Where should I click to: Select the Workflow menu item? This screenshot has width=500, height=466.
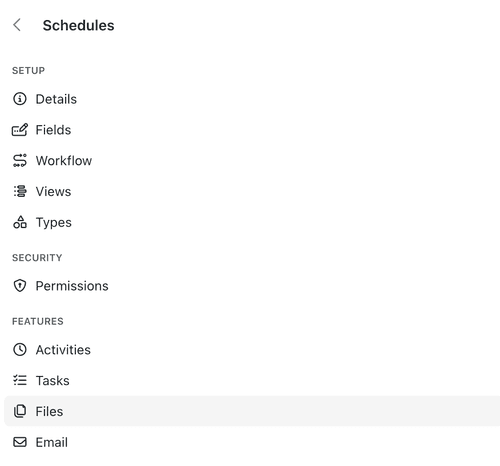click(64, 160)
